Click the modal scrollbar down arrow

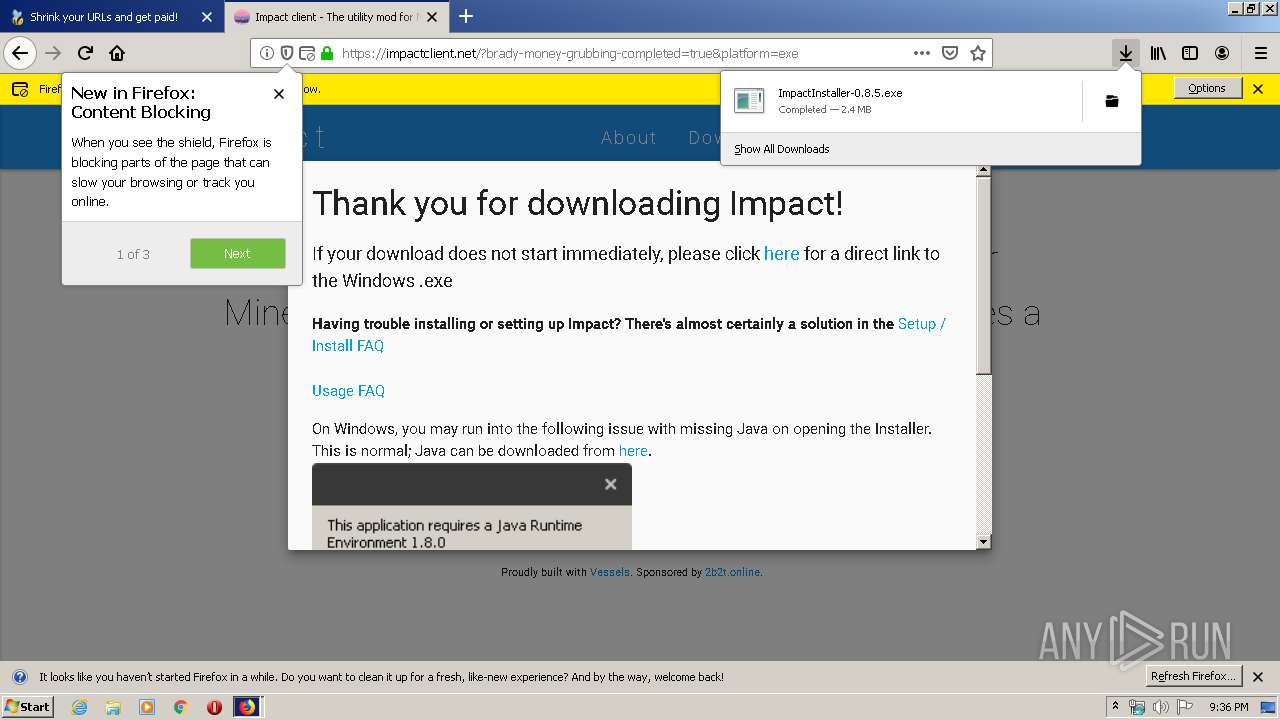click(983, 541)
